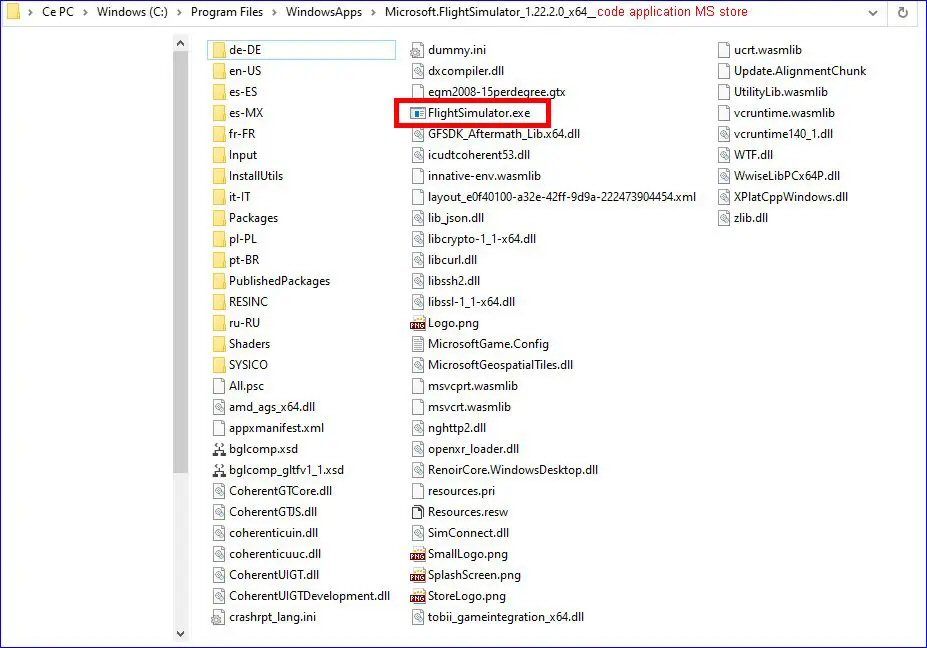Select UtilityLib.wasmlib file name
The width and height of the screenshot is (927, 648).
click(x=780, y=92)
